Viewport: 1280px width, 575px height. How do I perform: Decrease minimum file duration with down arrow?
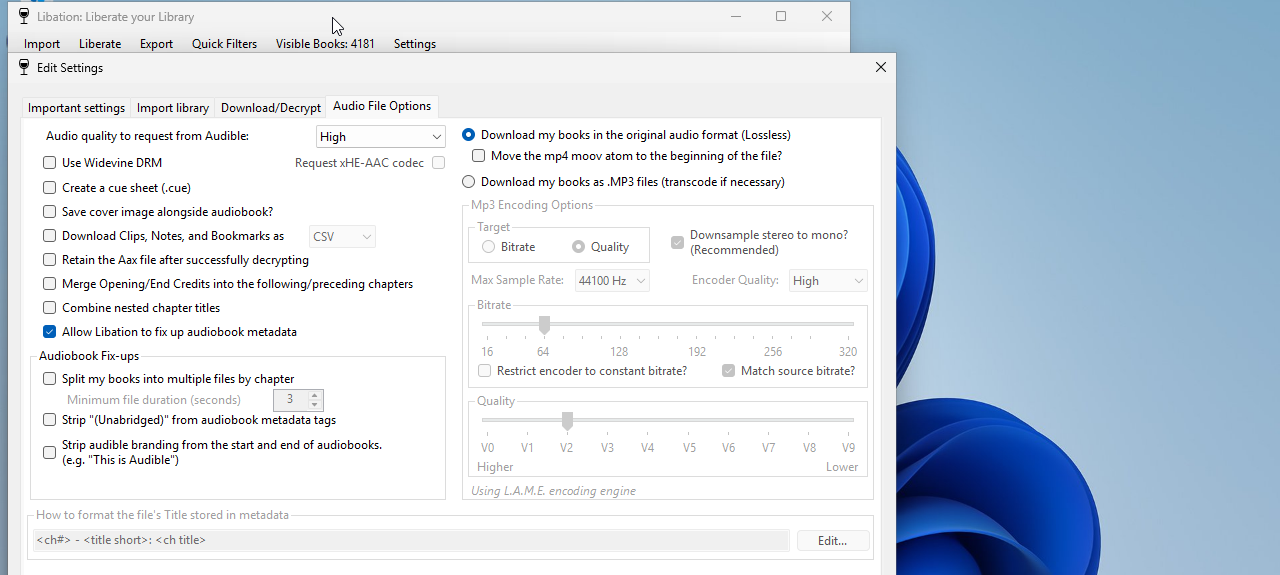pyautogui.click(x=315, y=405)
